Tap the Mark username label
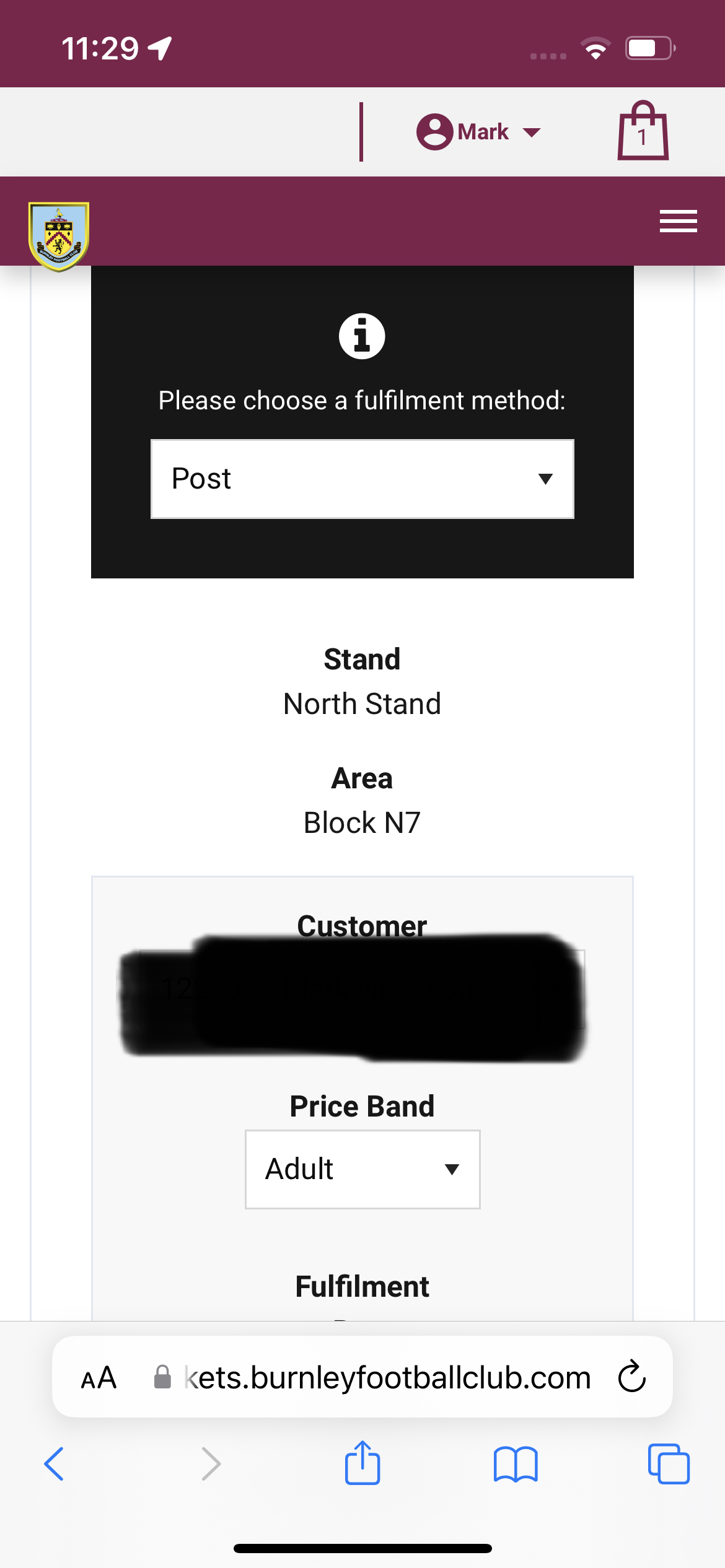725x1568 pixels. [x=483, y=132]
